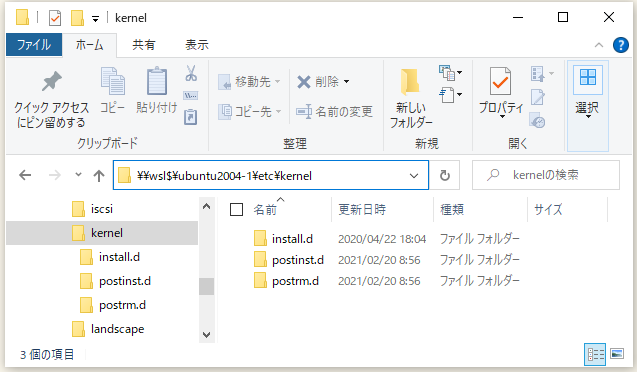This screenshot has height=372, width=637.
Task: Sort by Name (名前) column header
Action: [265, 210]
